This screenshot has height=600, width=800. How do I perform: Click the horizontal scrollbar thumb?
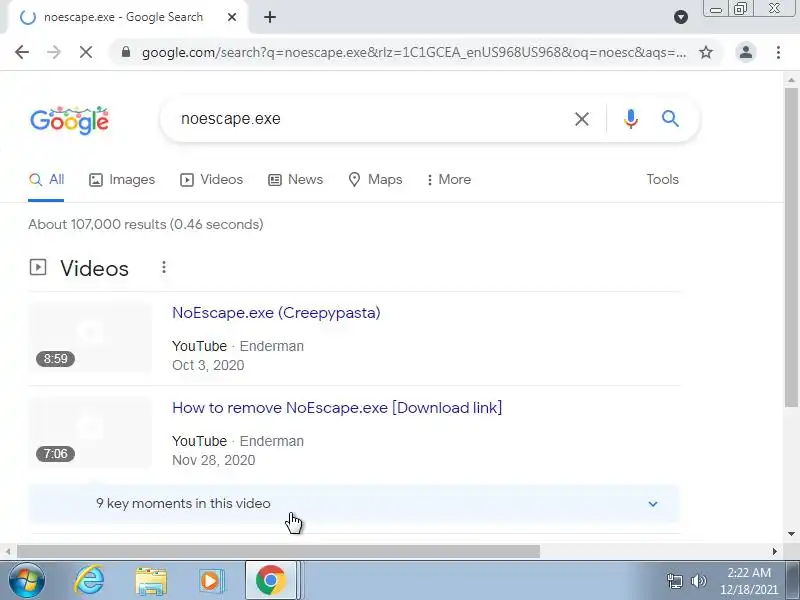(279, 552)
